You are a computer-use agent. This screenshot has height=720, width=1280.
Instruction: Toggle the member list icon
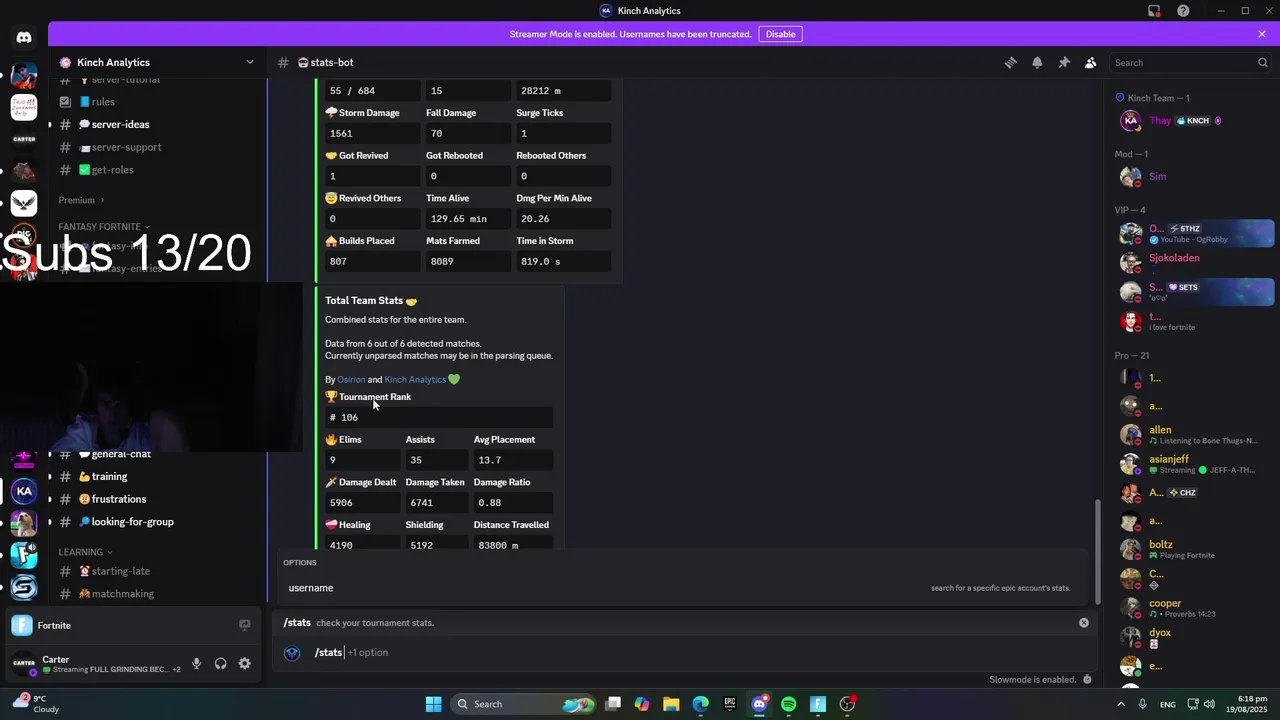point(1091,62)
